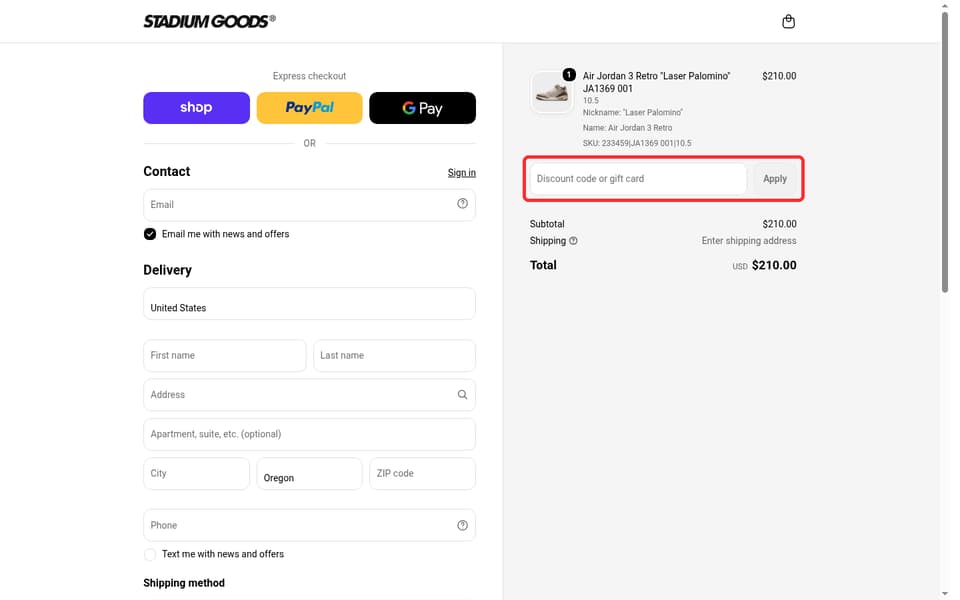Focus the Discount code or gift card field
The width and height of the screenshot is (960, 600).
point(638,179)
